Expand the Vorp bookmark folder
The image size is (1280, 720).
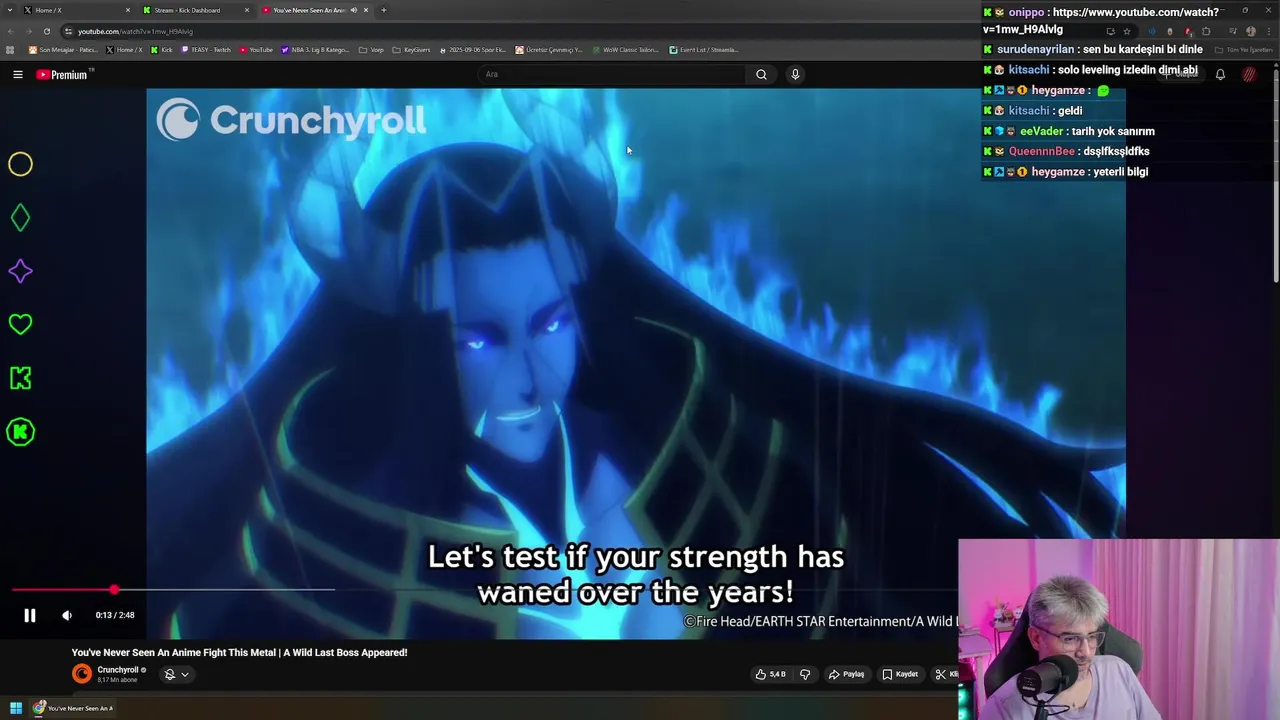372,49
